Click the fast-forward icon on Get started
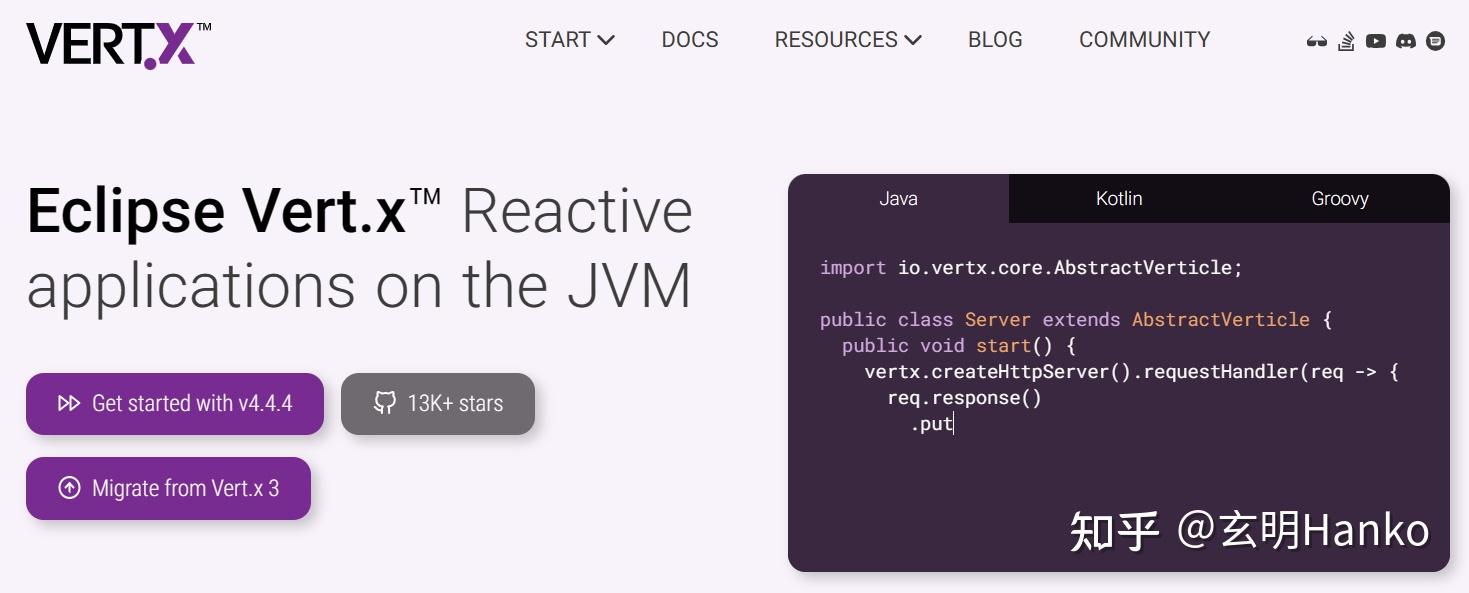 69,403
